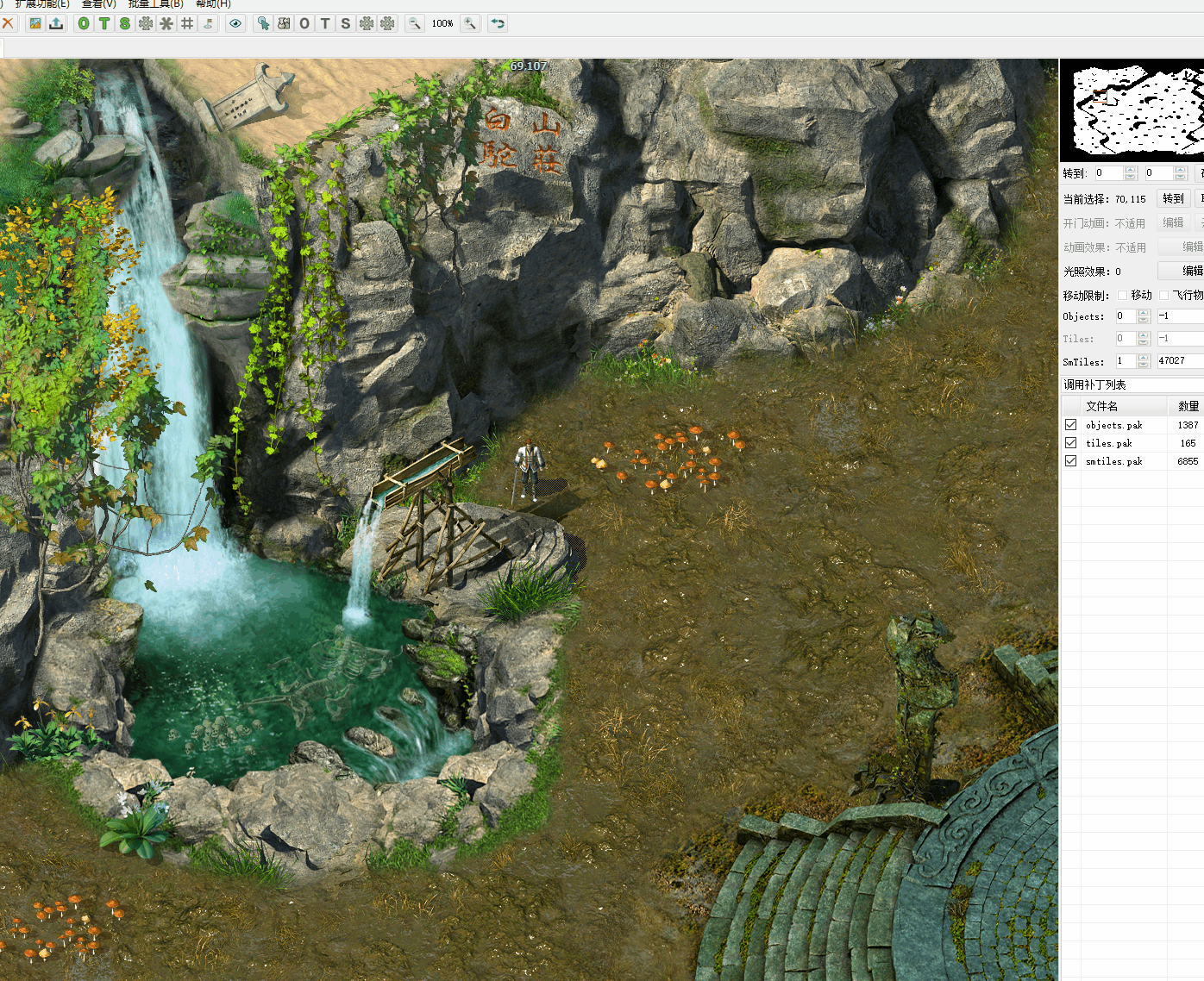This screenshot has height=981, width=1204.
Task: Open the 帮助(H) menu
Action: pyautogui.click(x=213, y=4)
